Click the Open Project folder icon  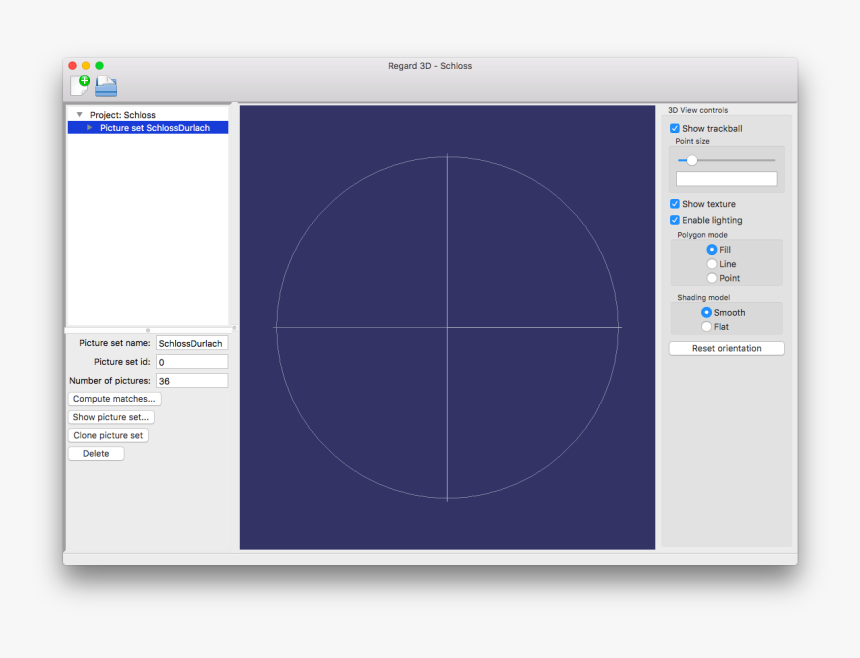106,86
